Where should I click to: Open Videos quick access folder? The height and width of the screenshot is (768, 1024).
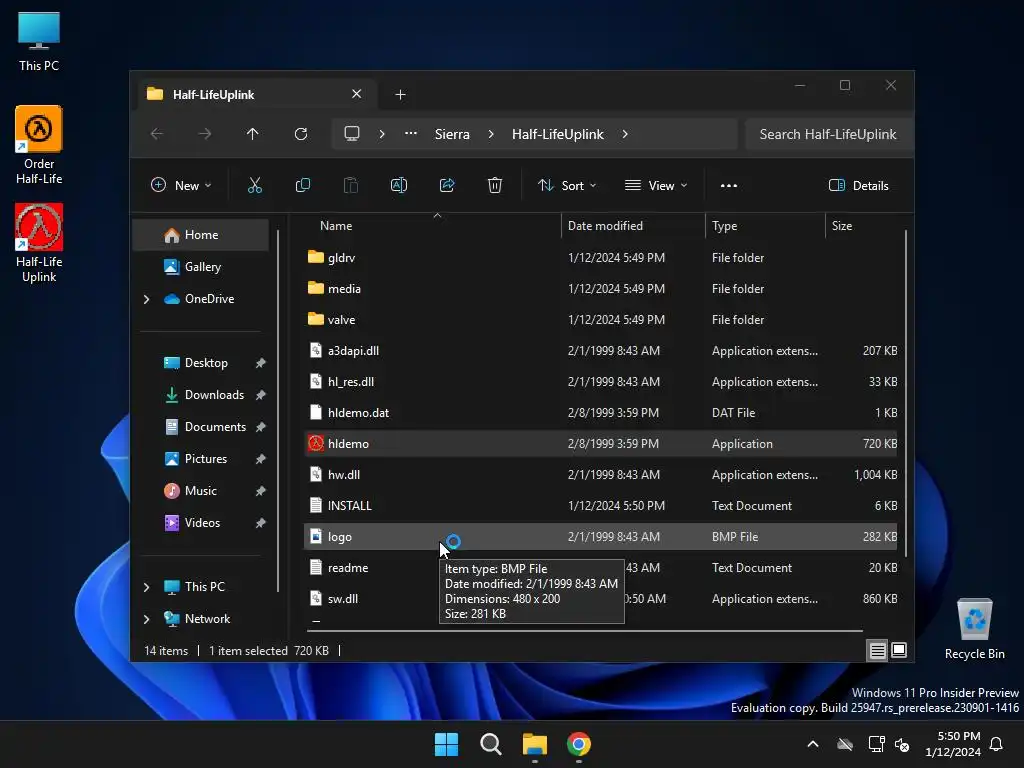(x=201, y=523)
